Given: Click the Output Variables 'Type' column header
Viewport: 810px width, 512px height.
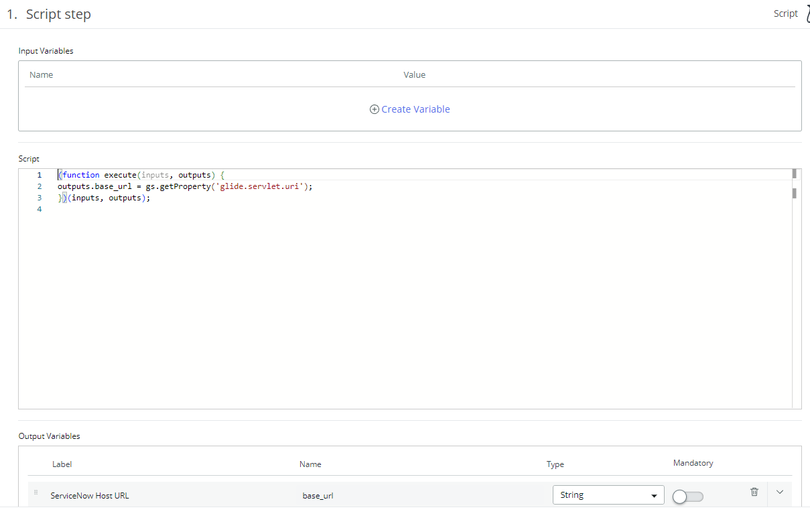Looking at the screenshot, I should tap(555, 464).
